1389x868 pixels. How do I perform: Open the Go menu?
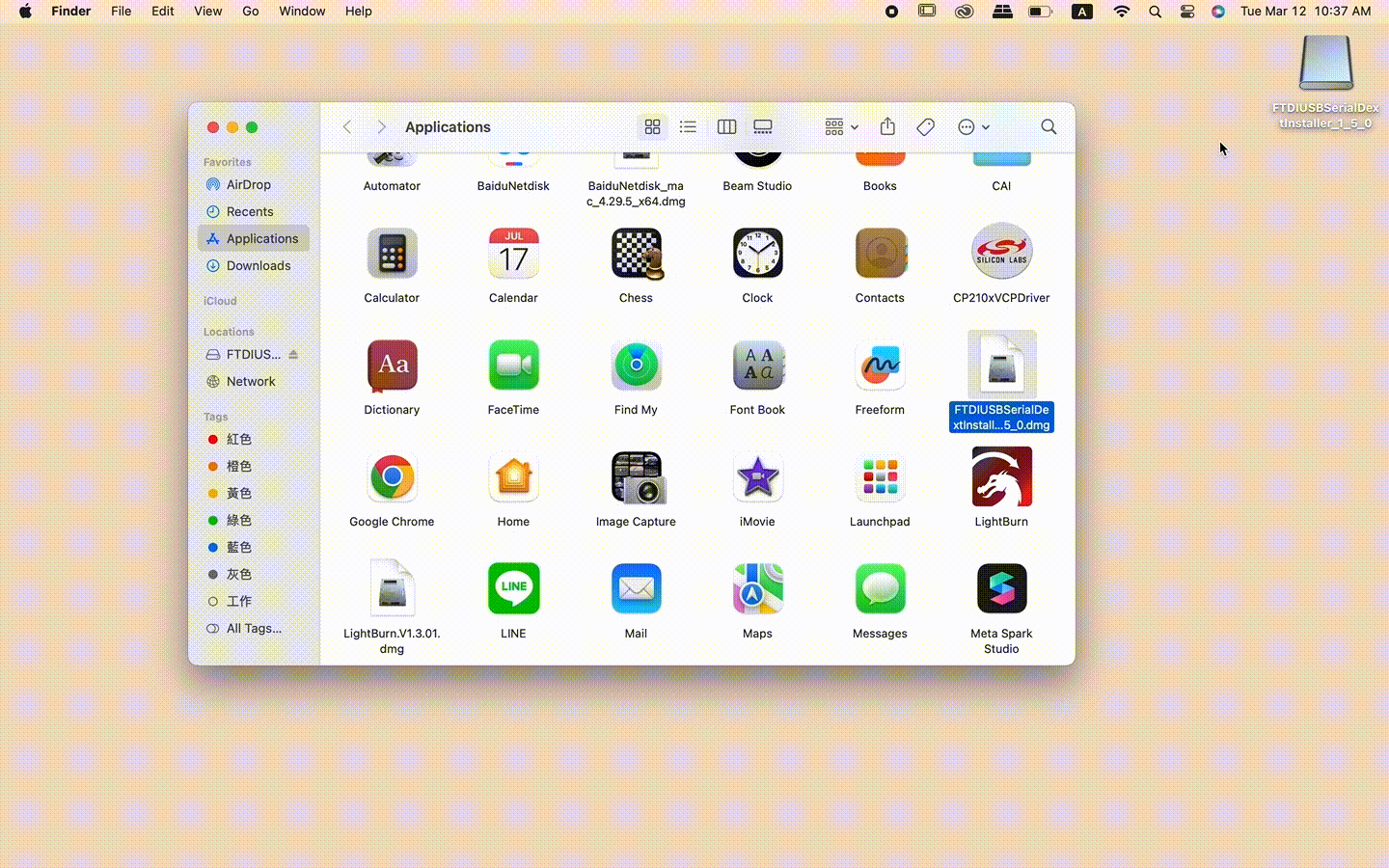click(251, 12)
